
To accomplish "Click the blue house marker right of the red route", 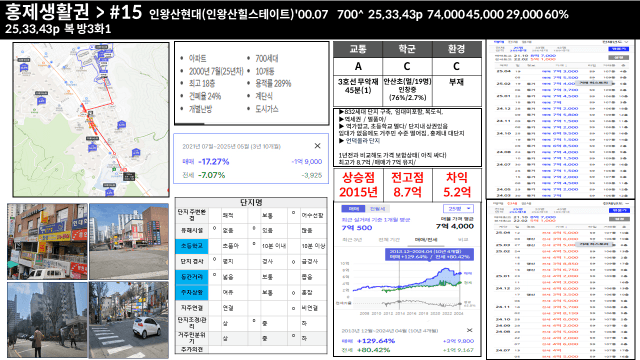I will click(x=121, y=124).
